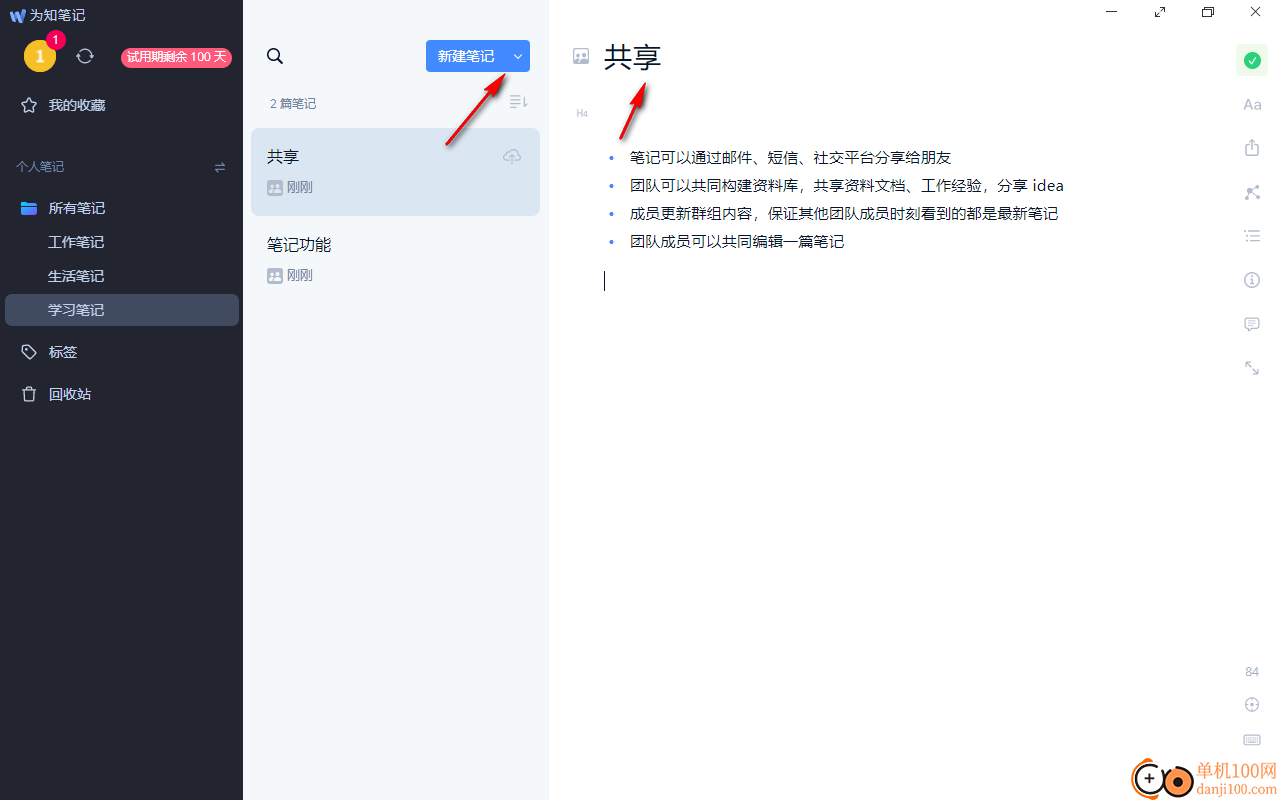
Task: Click the share export icon in the right sidebar
Action: 1252,147
